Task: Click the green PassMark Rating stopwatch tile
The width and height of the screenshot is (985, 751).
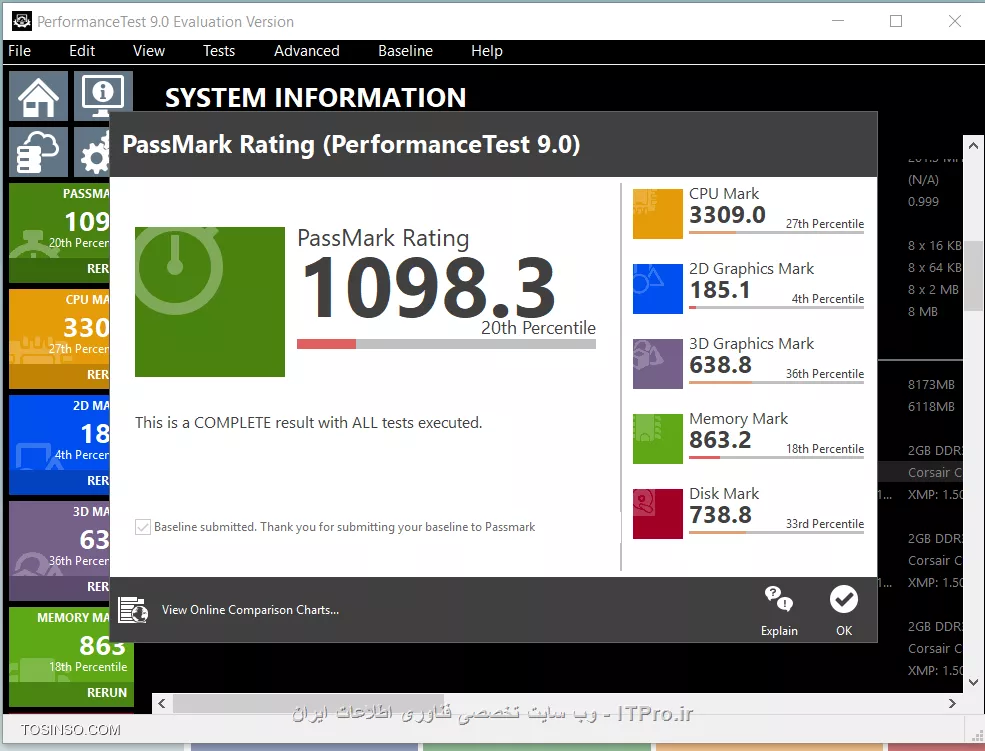Action: (210, 302)
